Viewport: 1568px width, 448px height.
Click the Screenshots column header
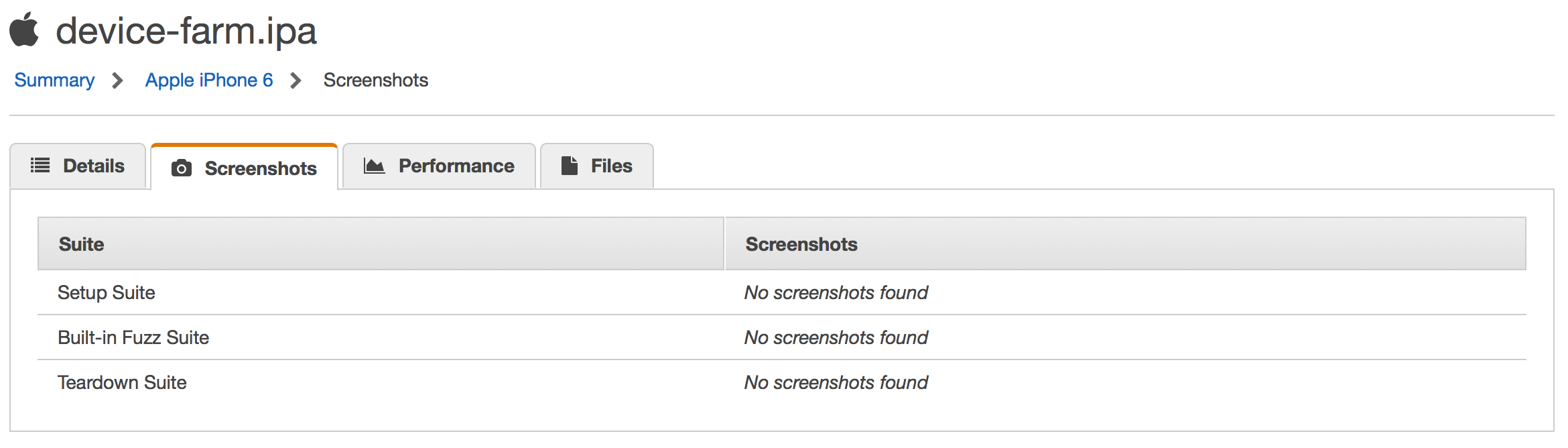tap(801, 244)
